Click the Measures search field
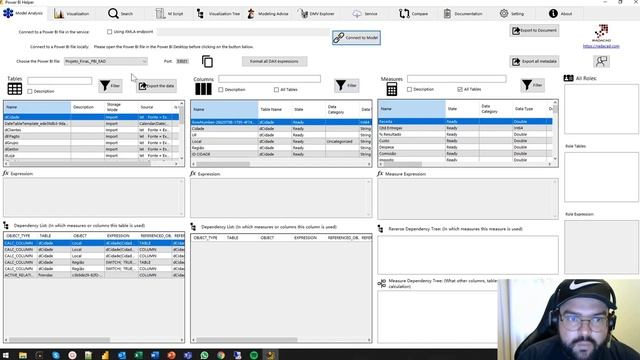This screenshot has width=640, height=360. coord(456,78)
